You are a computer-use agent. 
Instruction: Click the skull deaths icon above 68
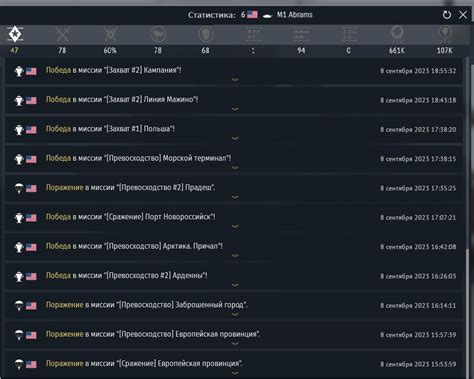click(x=206, y=34)
